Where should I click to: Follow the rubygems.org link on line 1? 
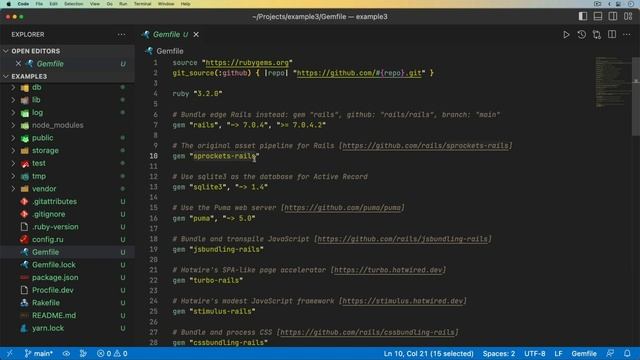pos(247,62)
